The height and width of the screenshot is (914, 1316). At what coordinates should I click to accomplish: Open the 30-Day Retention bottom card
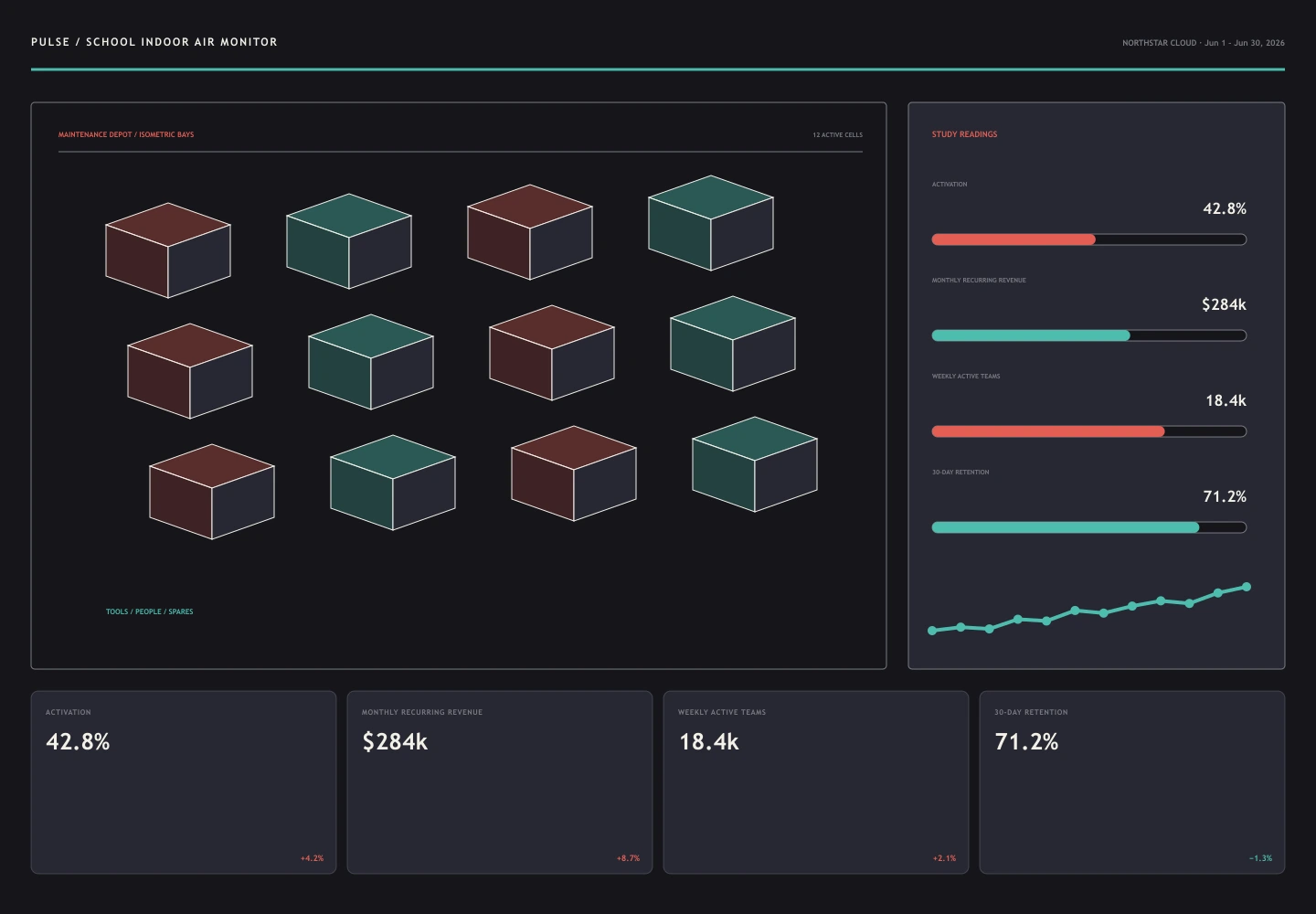coord(1132,782)
